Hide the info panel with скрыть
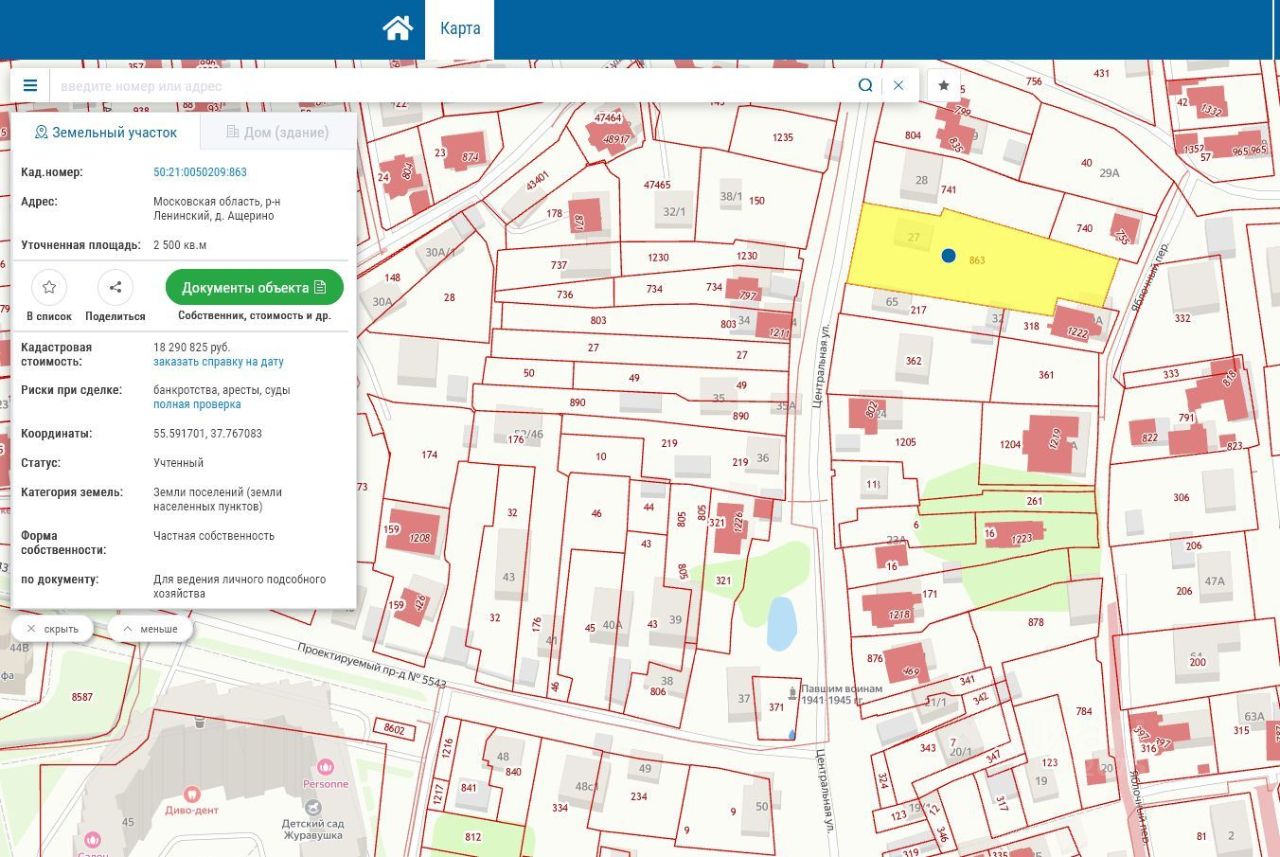This screenshot has width=1280, height=857. (52, 629)
